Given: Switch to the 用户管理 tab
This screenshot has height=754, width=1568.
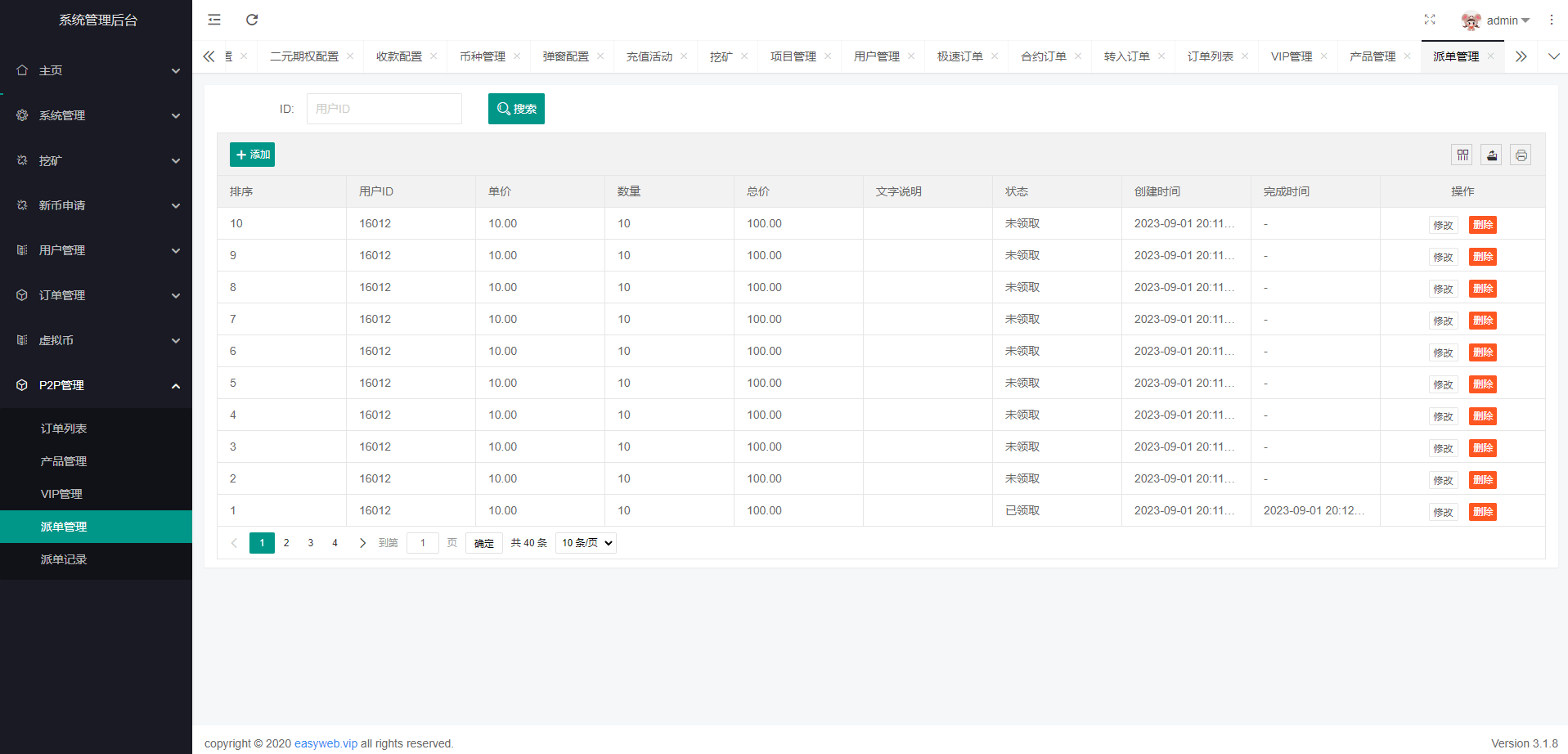Looking at the screenshot, I should click(876, 56).
